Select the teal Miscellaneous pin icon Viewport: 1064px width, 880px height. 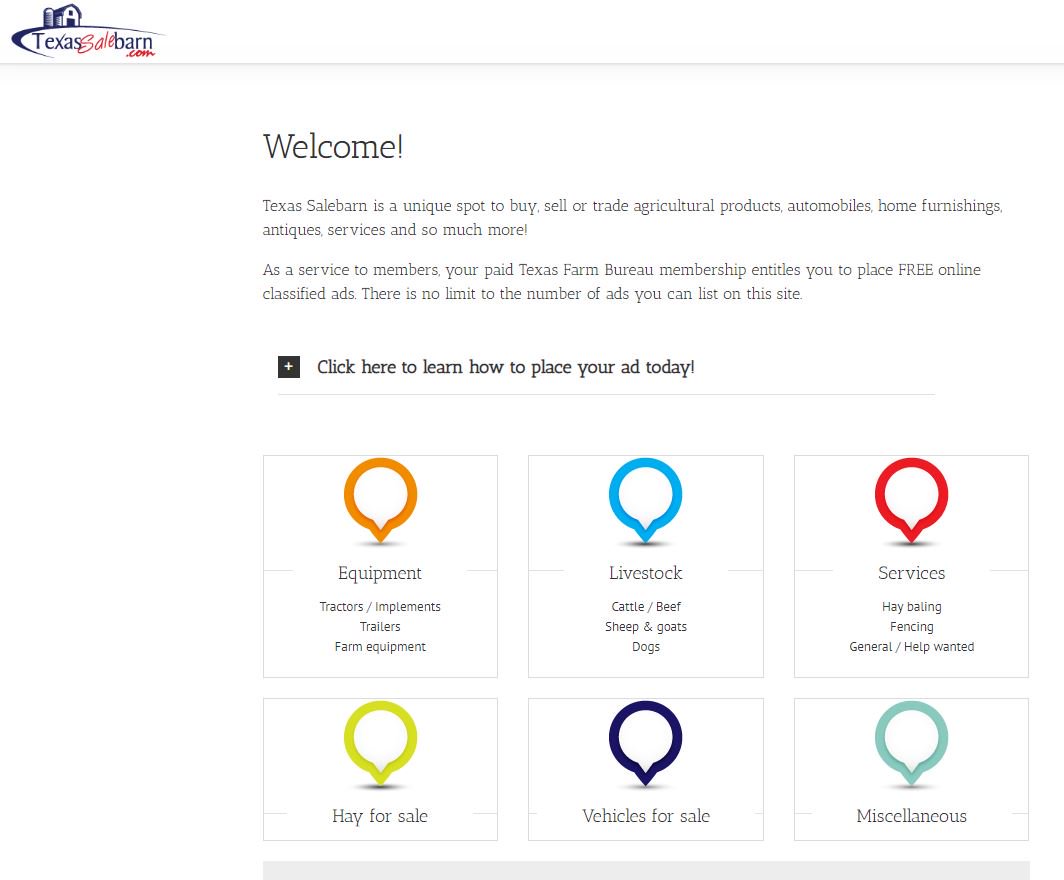coord(911,744)
